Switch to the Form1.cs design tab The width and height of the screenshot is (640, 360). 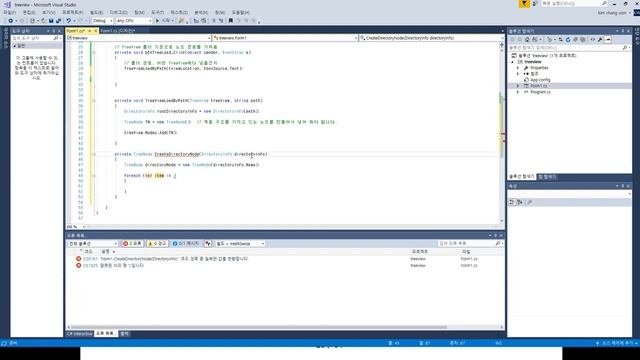[x=118, y=31]
